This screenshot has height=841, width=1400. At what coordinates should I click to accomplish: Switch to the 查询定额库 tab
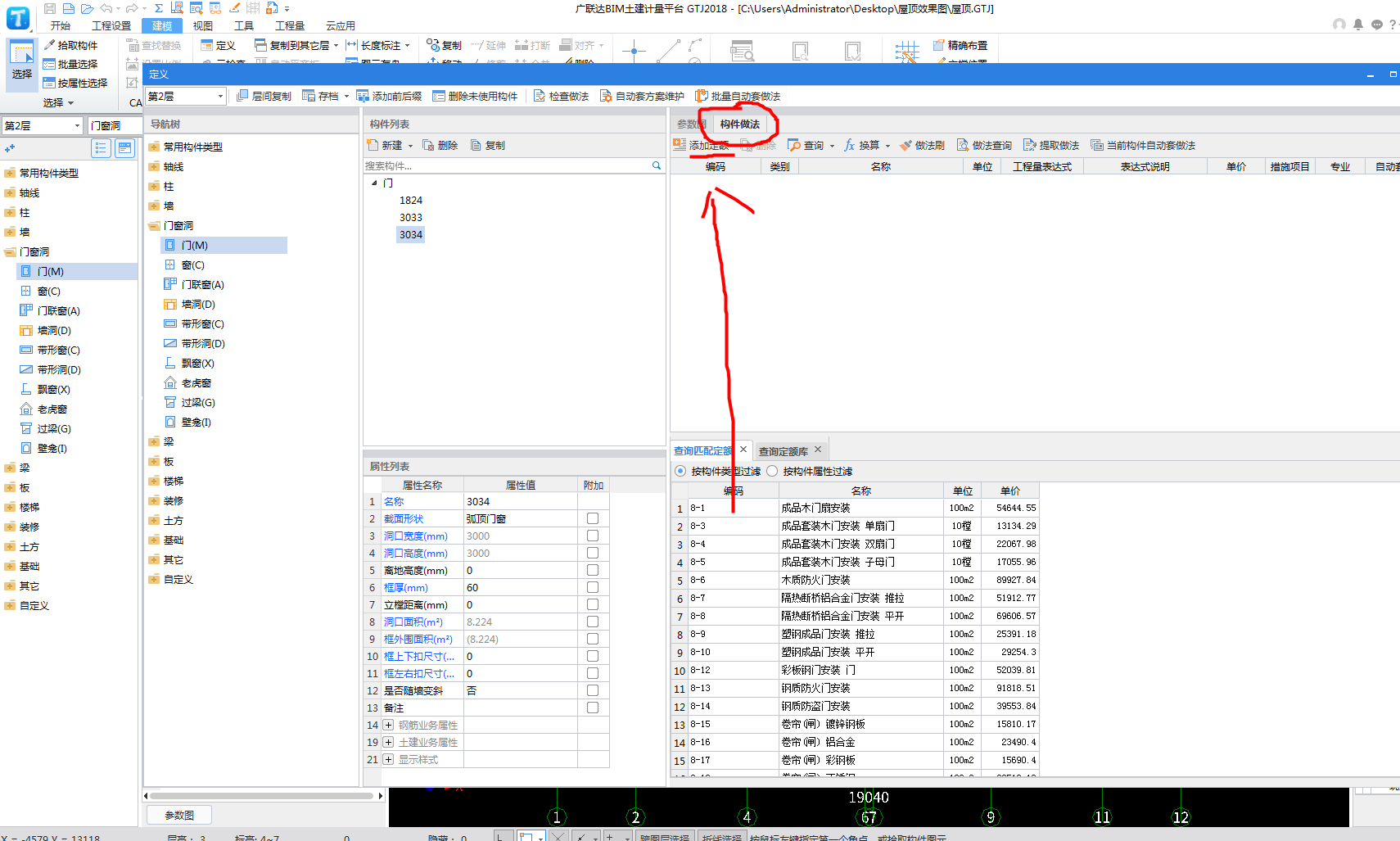tap(783, 451)
